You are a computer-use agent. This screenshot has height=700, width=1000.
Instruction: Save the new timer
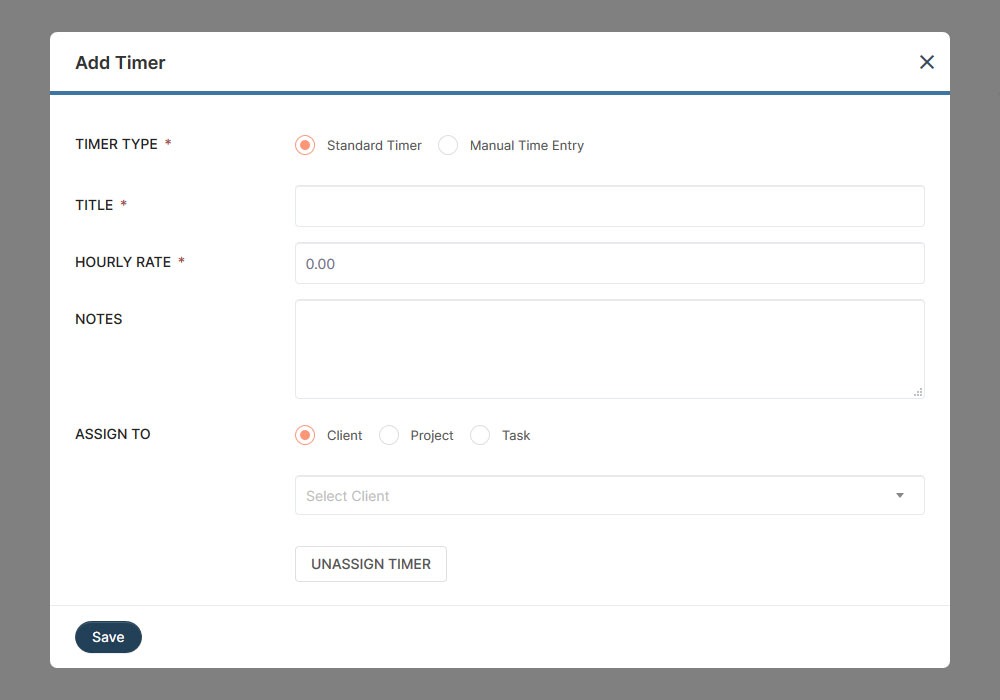(x=108, y=637)
